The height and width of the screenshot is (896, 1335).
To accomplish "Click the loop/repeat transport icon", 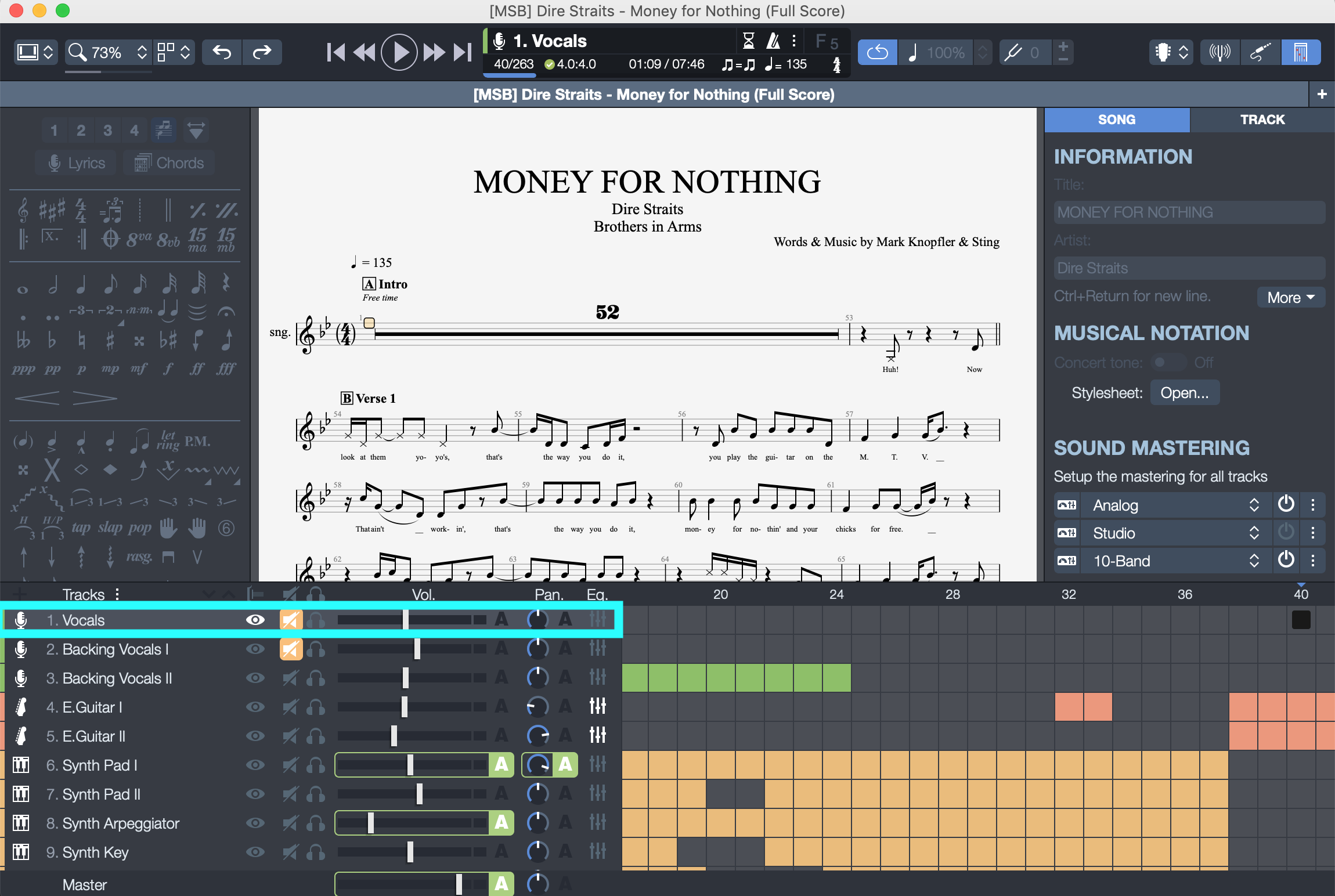I will (879, 52).
